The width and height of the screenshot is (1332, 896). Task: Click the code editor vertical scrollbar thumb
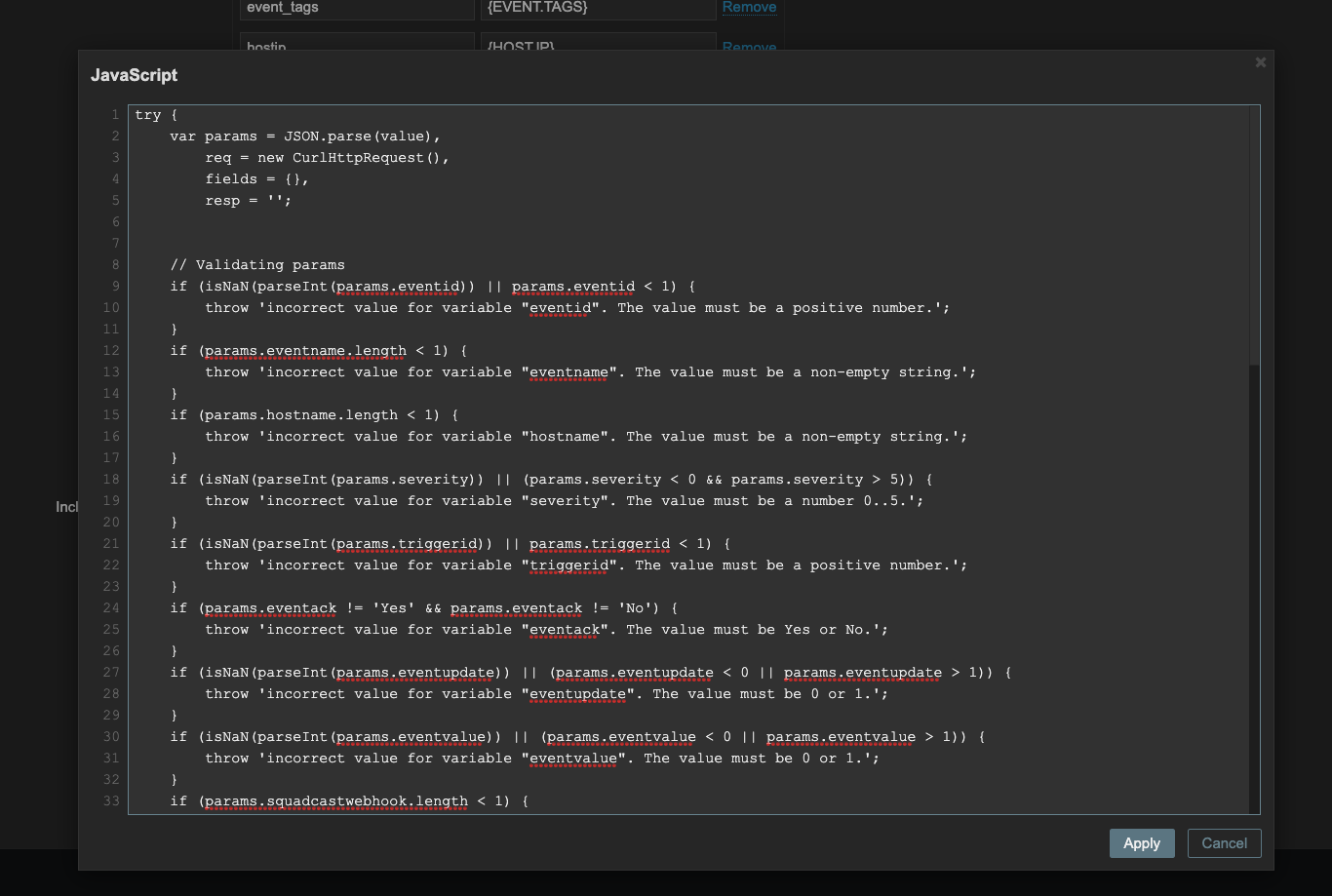[1254, 236]
